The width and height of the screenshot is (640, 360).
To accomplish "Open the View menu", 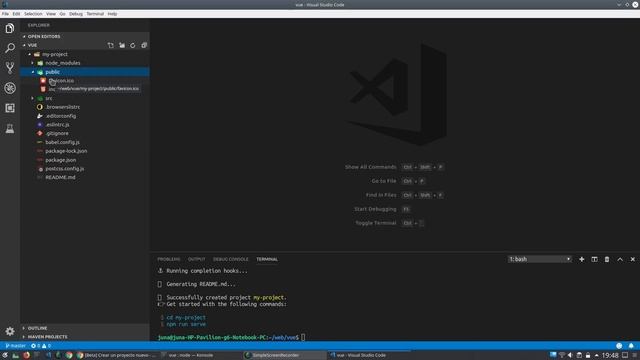I will (x=51, y=14).
